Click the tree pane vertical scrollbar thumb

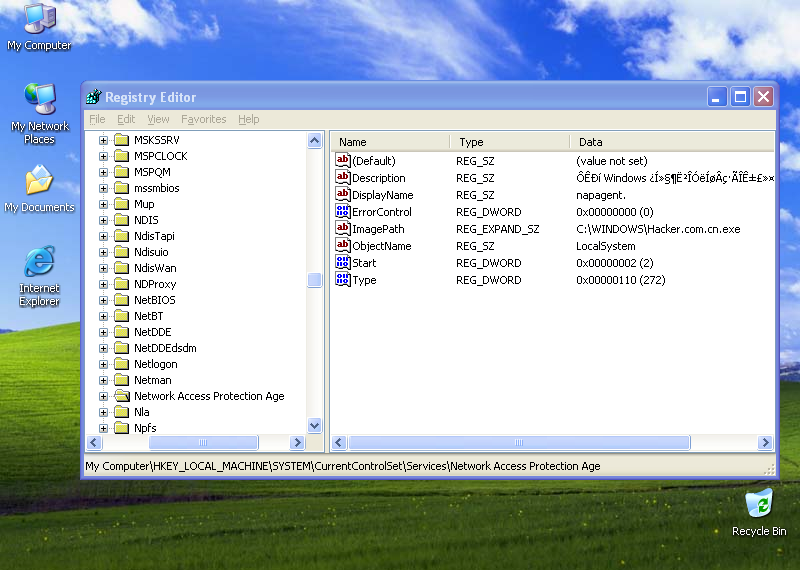315,280
